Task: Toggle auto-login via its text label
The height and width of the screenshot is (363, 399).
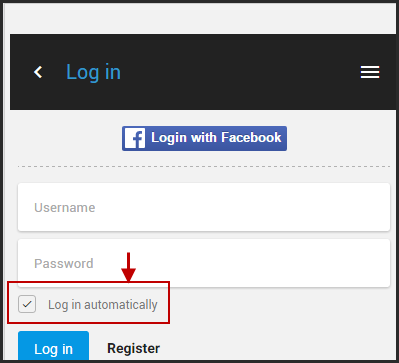Action: pyautogui.click(x=103, y=305)
